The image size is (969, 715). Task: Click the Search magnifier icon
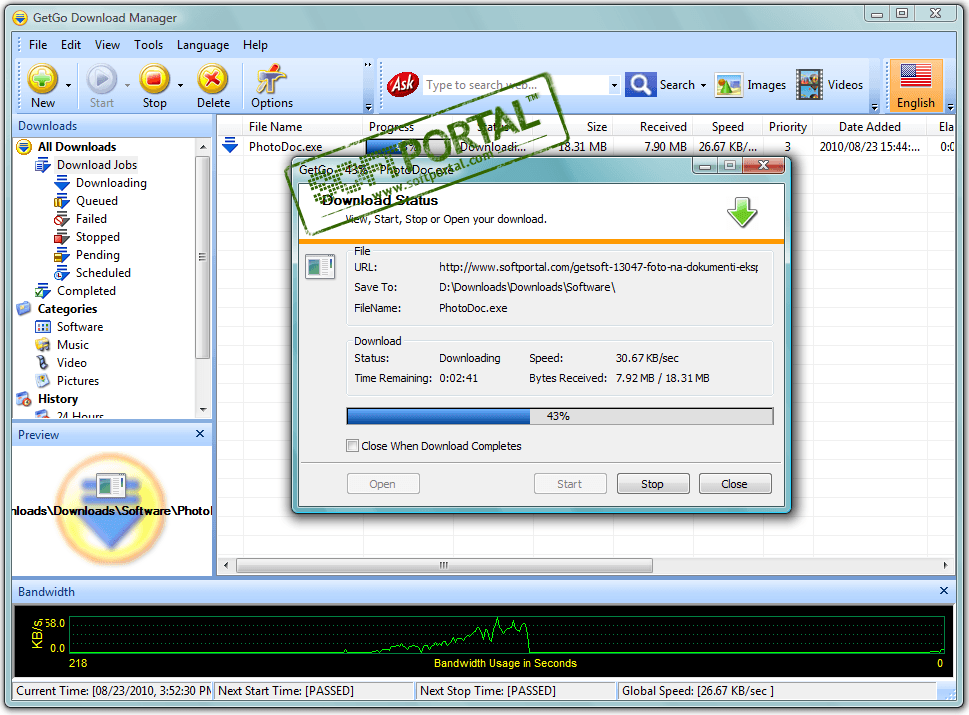tap(640, 84)
